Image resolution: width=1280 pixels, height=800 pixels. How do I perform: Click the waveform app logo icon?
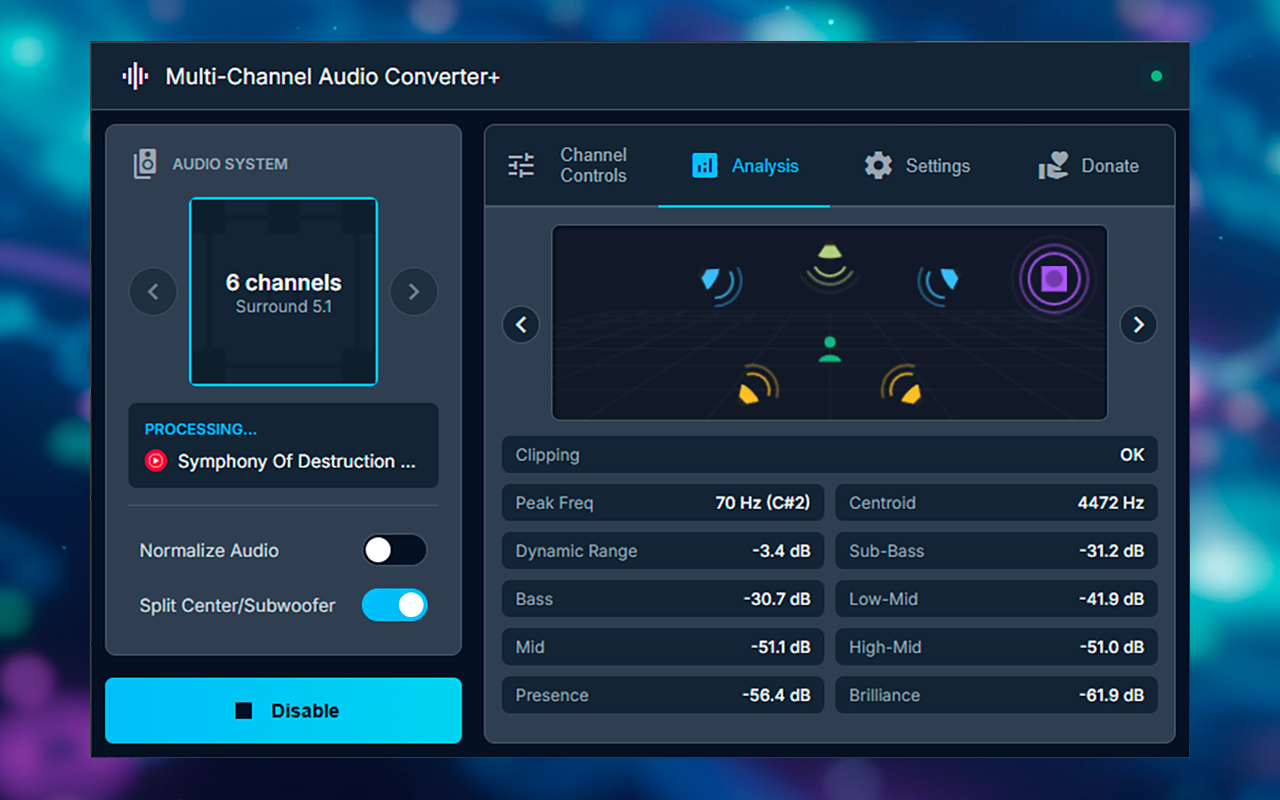[x=135, y=76]
